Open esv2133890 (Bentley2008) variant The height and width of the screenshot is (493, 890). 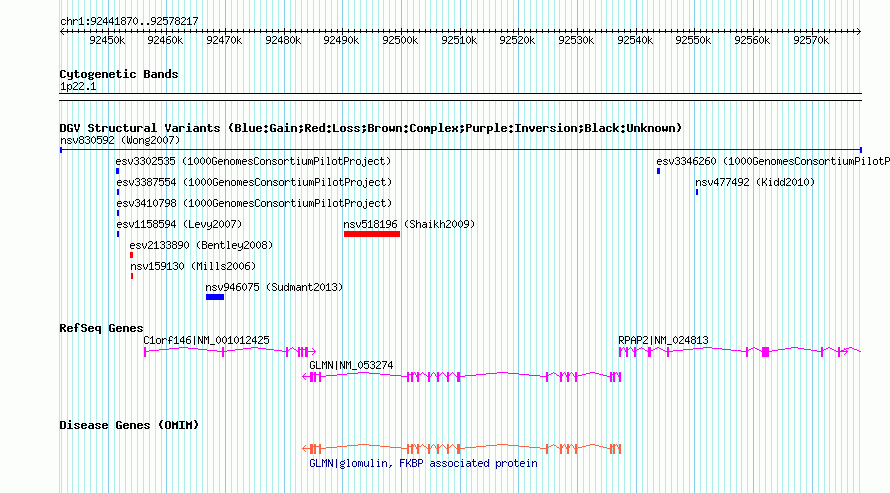click(x=201, y=245)
